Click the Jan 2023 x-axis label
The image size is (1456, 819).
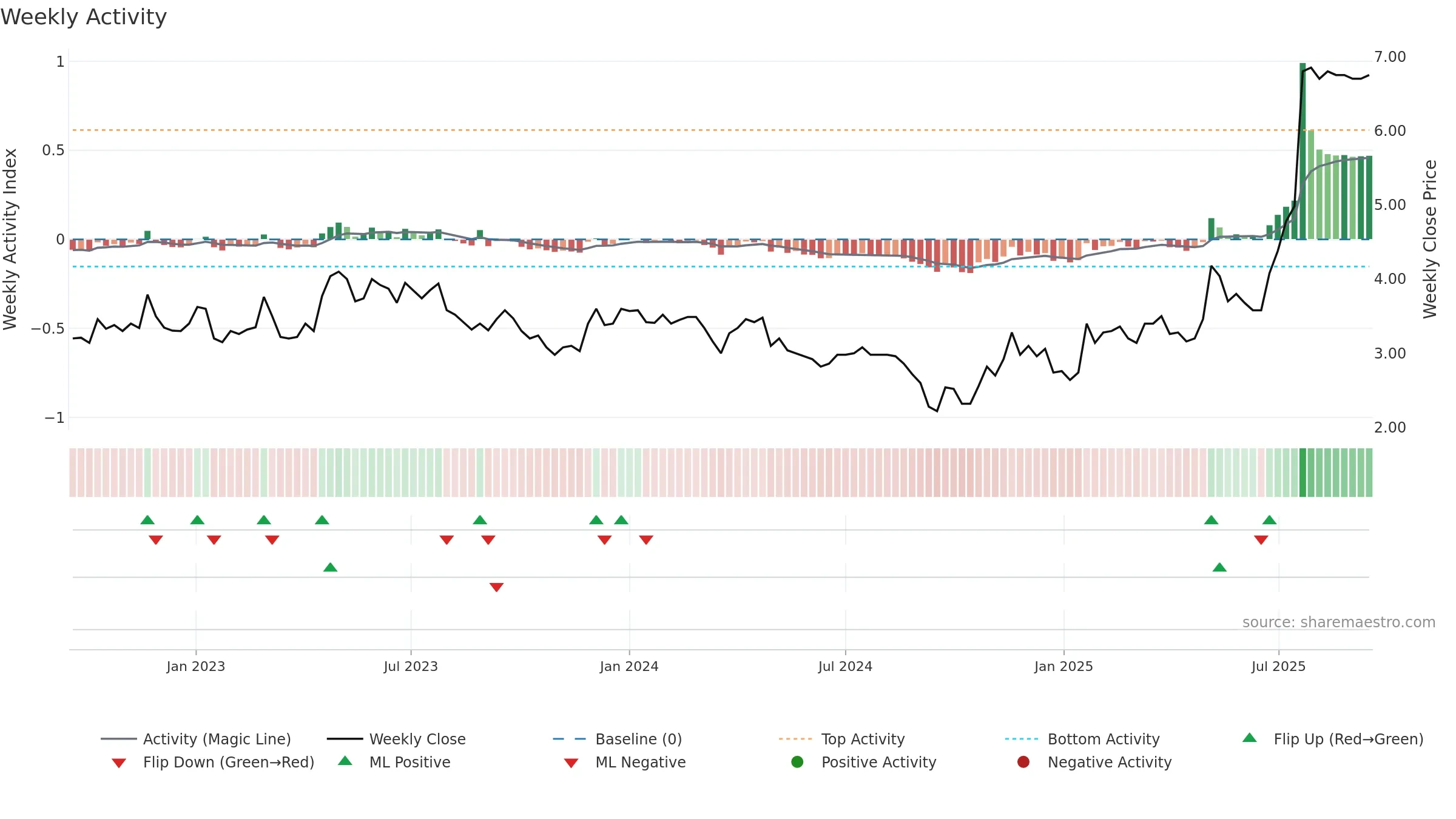pyautogui.click(x=196, y=666)
